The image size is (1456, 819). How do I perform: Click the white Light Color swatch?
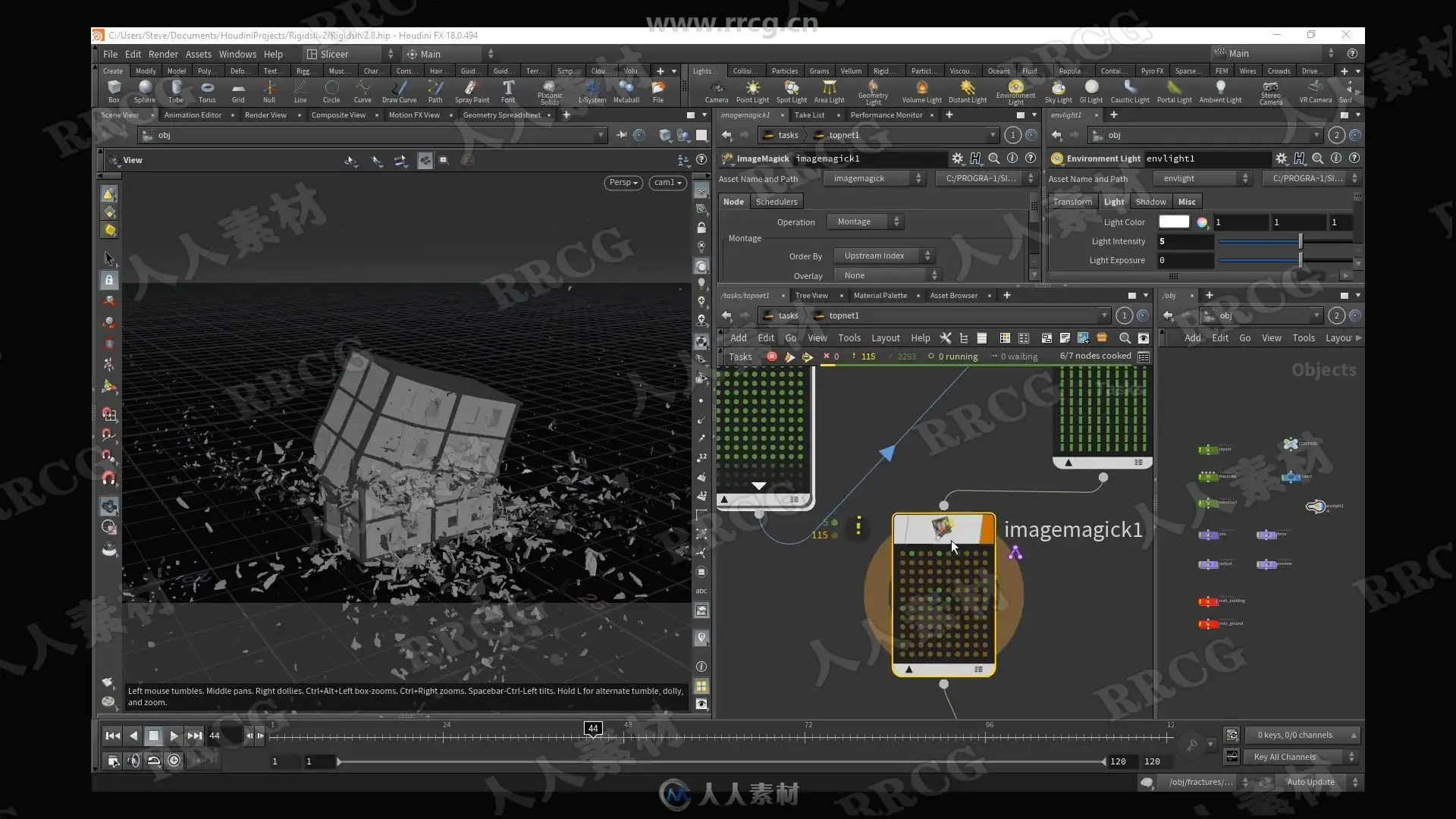[1173, 221]
